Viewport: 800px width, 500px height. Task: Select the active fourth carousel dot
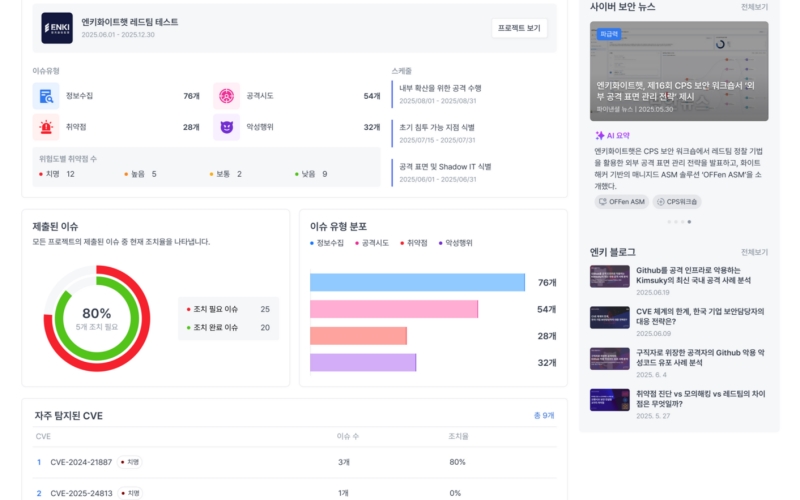pos(689,222)
